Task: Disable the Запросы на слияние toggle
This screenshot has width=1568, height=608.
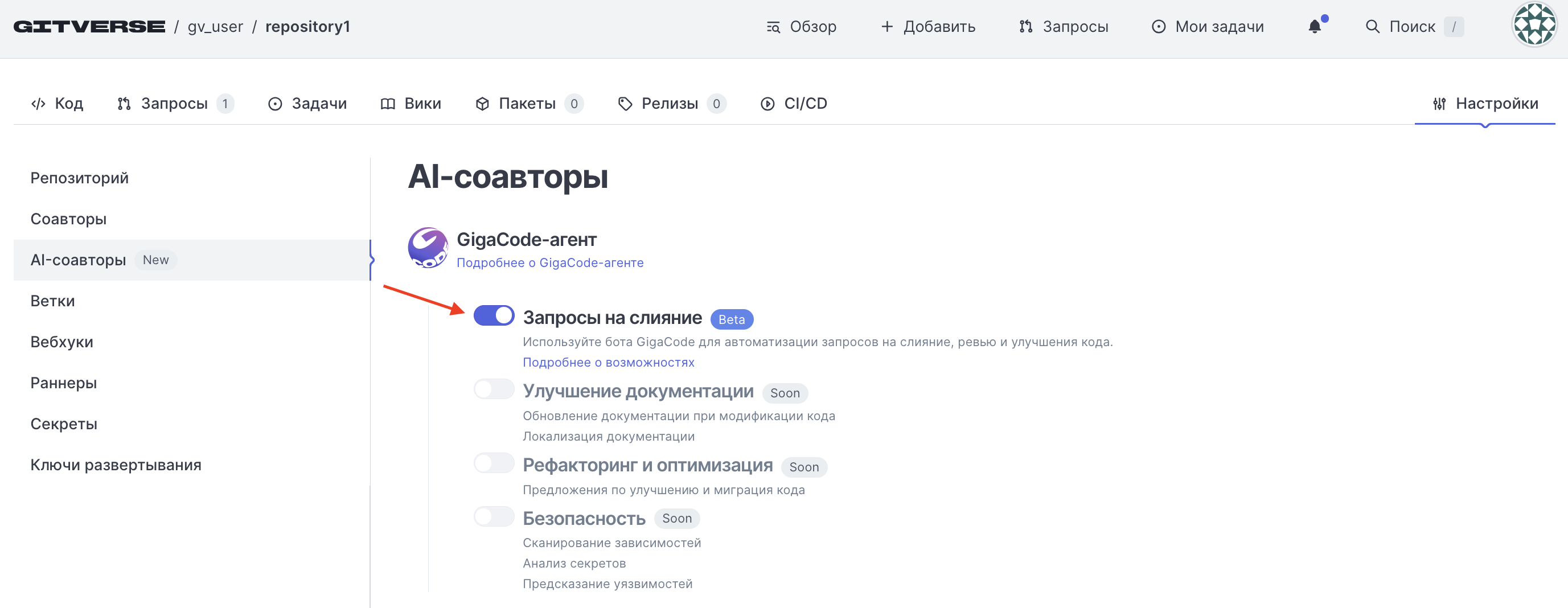Action: [x=494, y=316]
